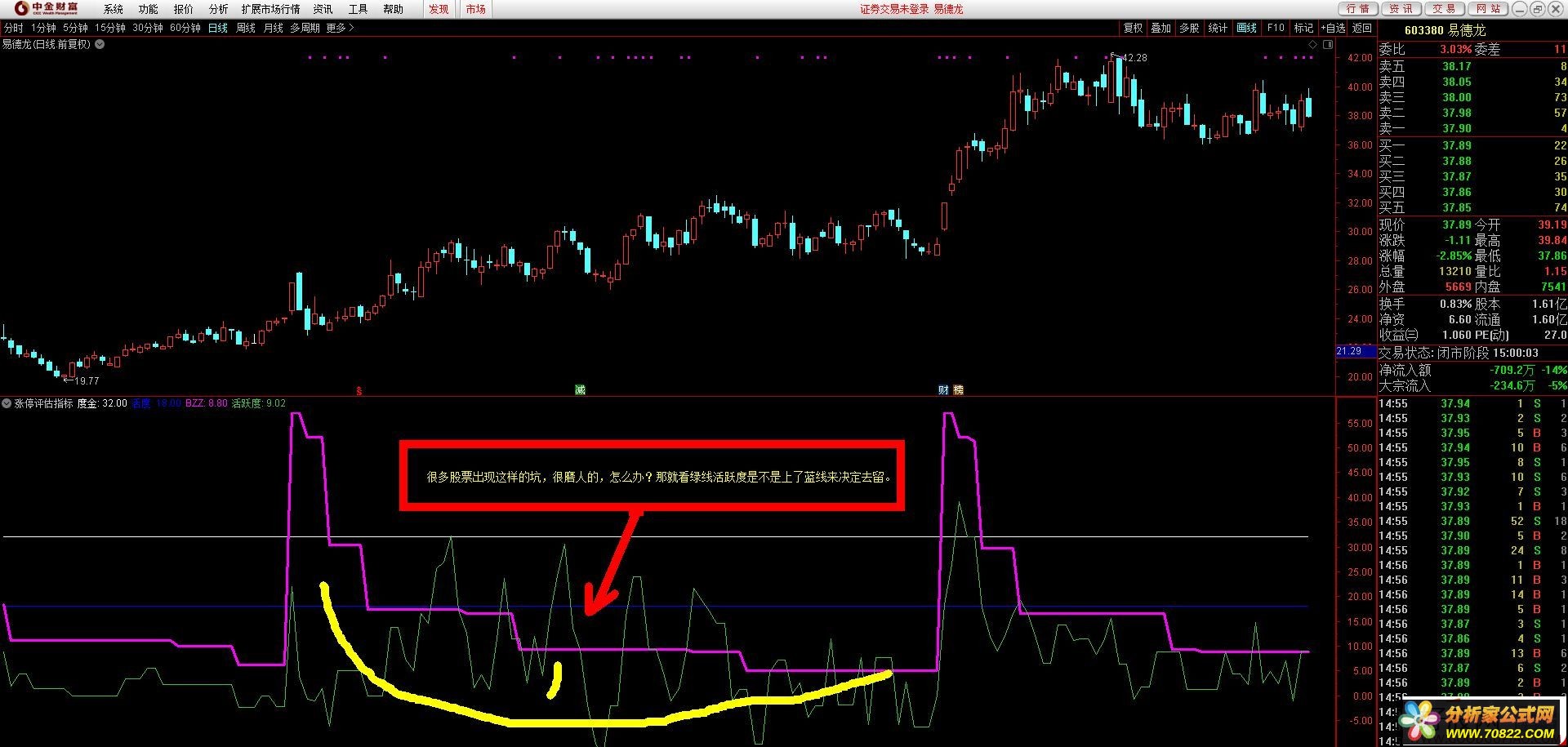Click the 交易 trade button

(1444, 8)
